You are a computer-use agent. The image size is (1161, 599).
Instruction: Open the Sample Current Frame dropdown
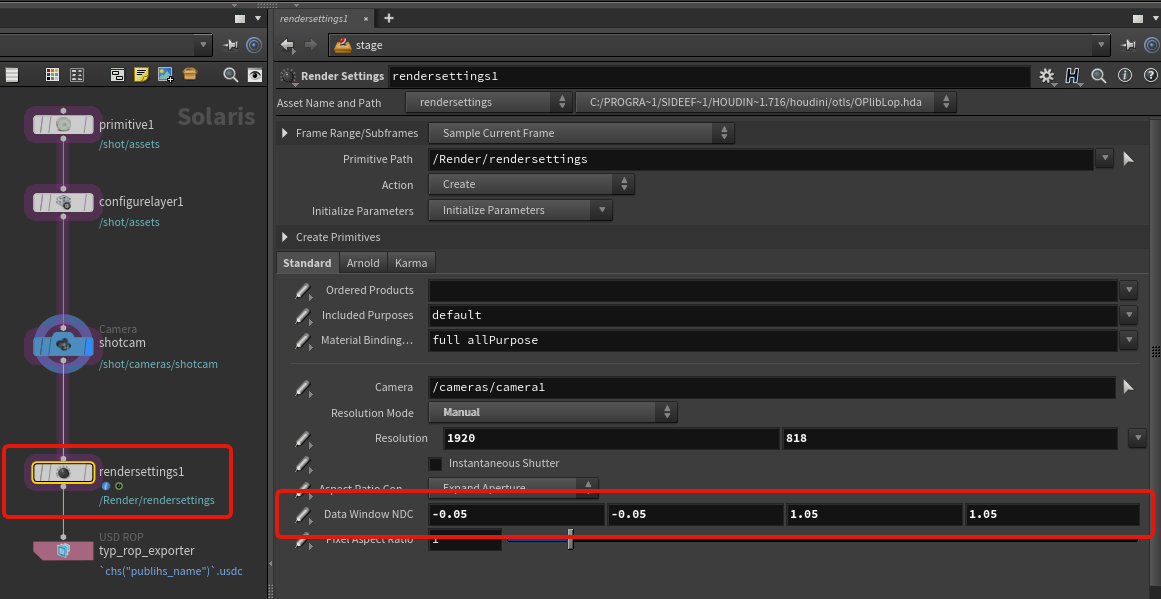(x=581, y=133)
